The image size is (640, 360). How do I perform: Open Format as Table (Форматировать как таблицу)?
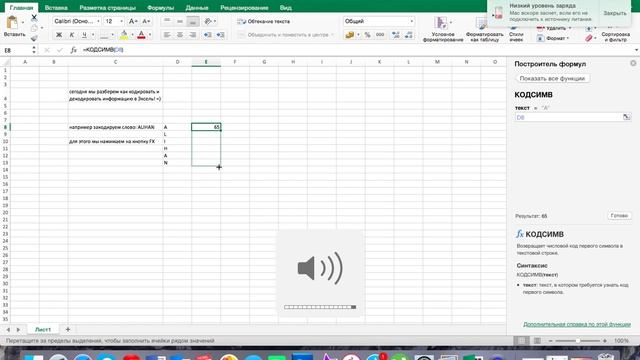(x=484, y=30)
